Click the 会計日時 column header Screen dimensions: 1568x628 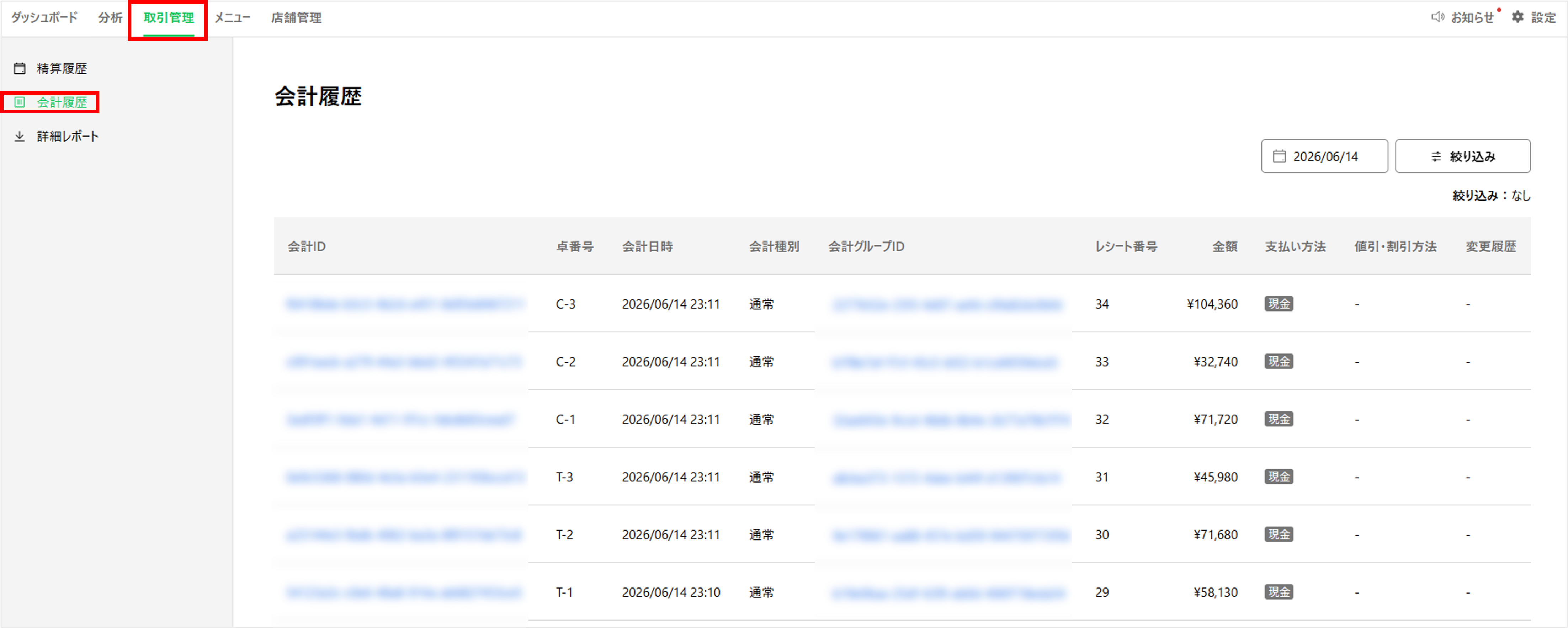pos(648,246)
